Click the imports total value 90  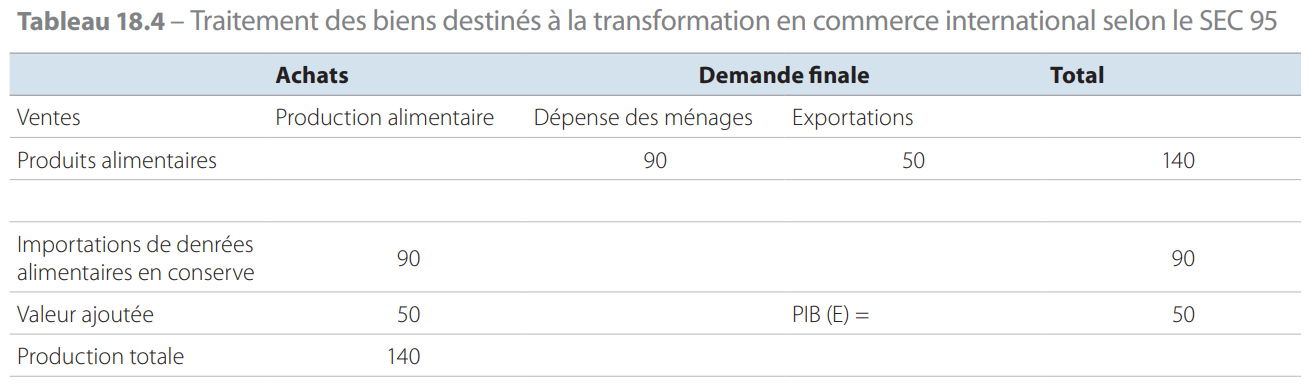click(x=1183, y=259)
